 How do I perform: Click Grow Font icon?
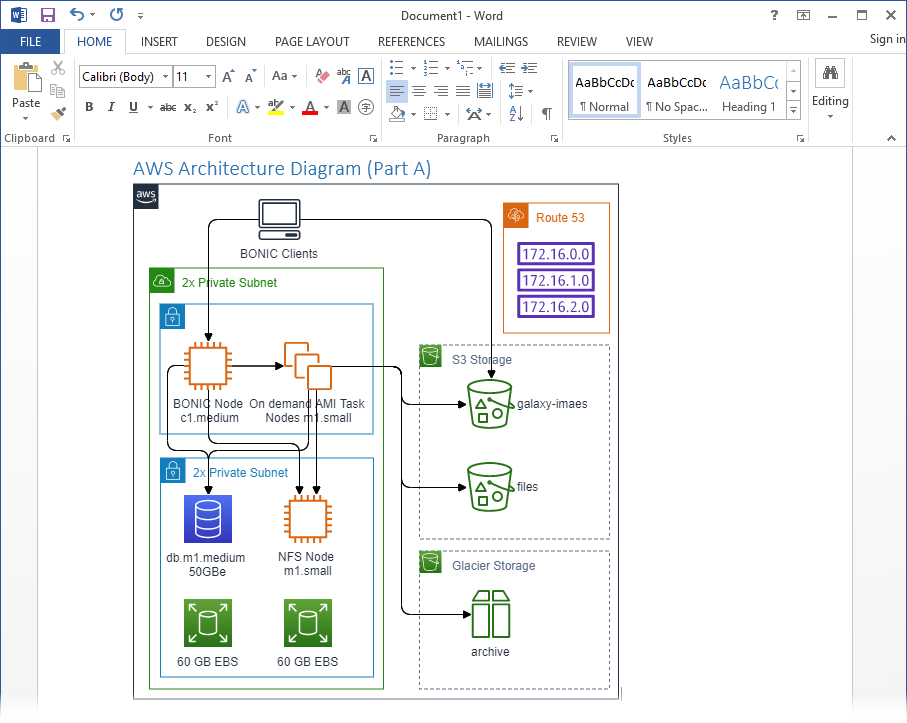(228, 76)
